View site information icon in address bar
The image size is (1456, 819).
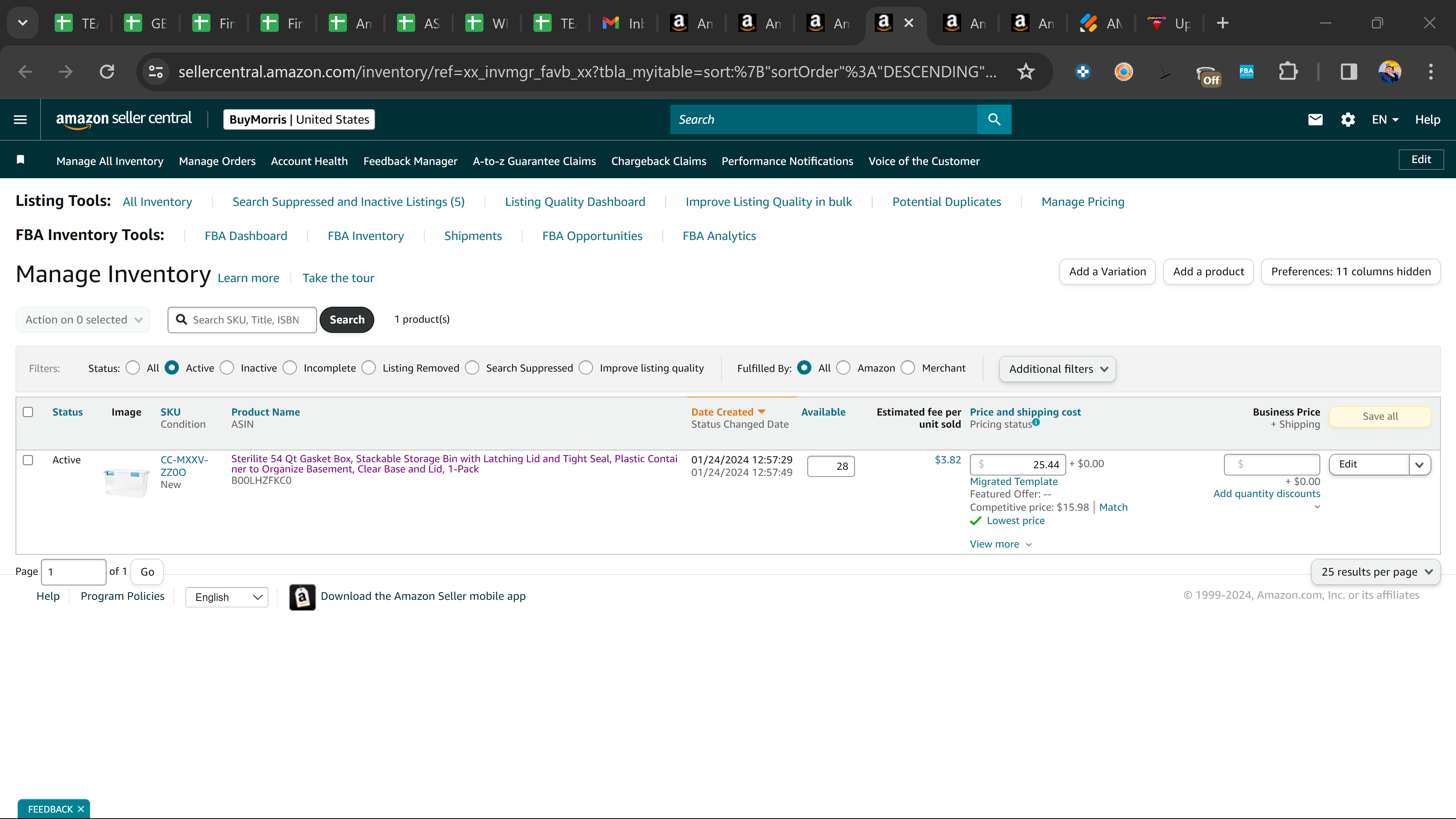(x=155, y=72)
